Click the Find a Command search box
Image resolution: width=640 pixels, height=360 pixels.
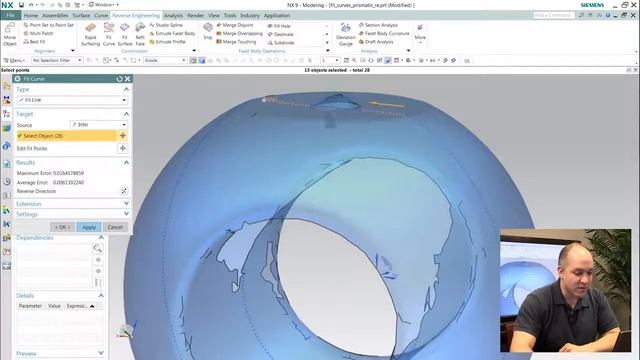pos(553,15)
